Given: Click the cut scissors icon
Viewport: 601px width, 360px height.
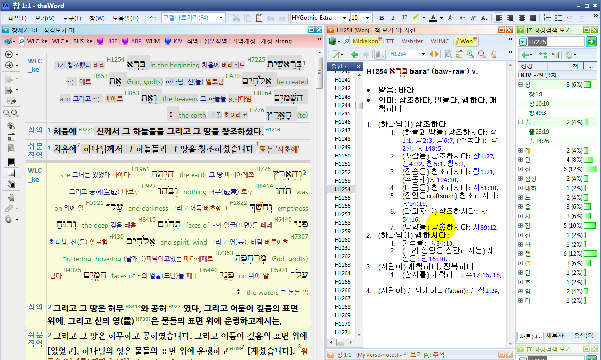Looking at the screenshot, I should click(236, 18).
